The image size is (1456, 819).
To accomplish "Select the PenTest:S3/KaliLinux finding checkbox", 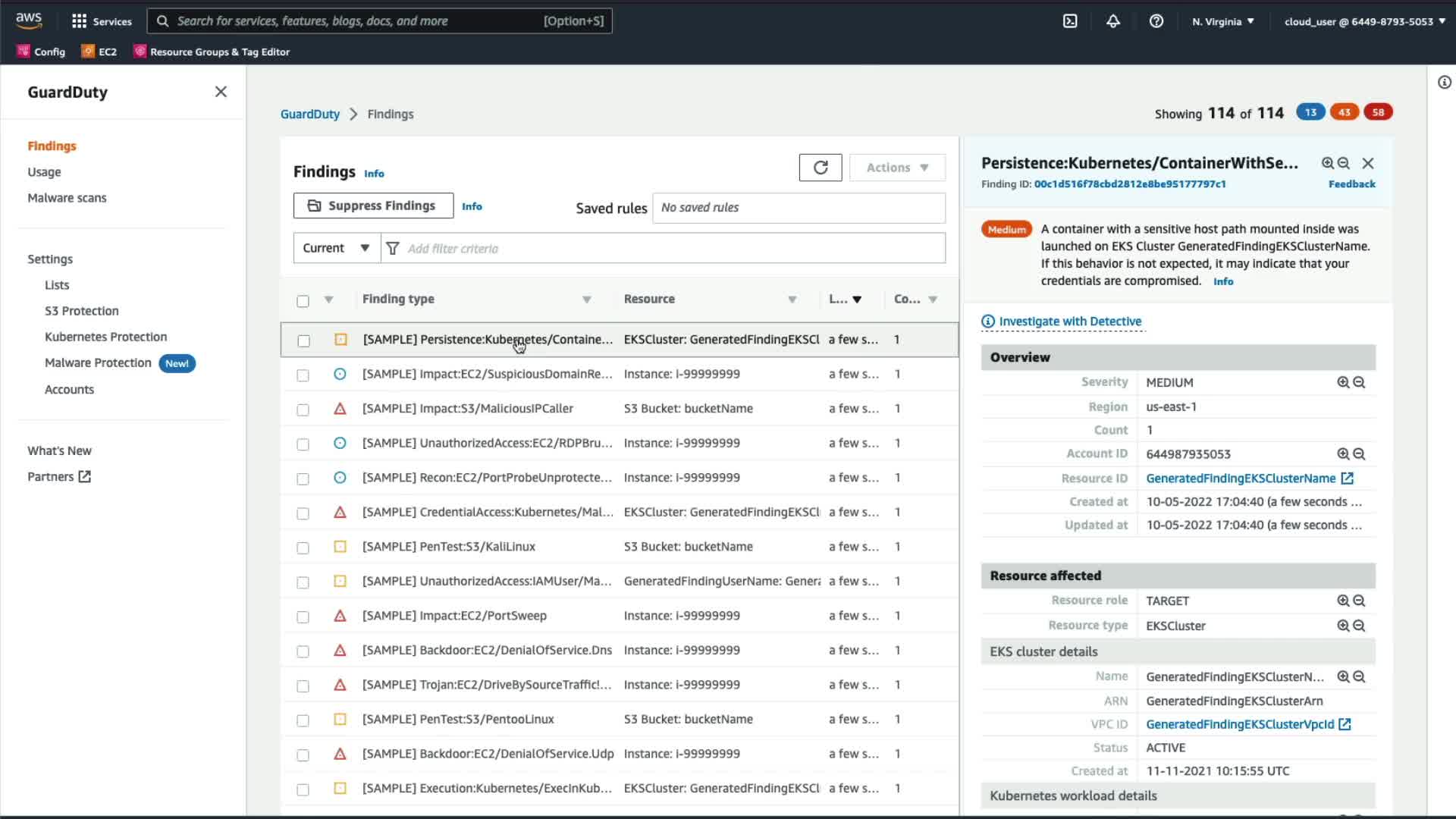I will [303, 548].
